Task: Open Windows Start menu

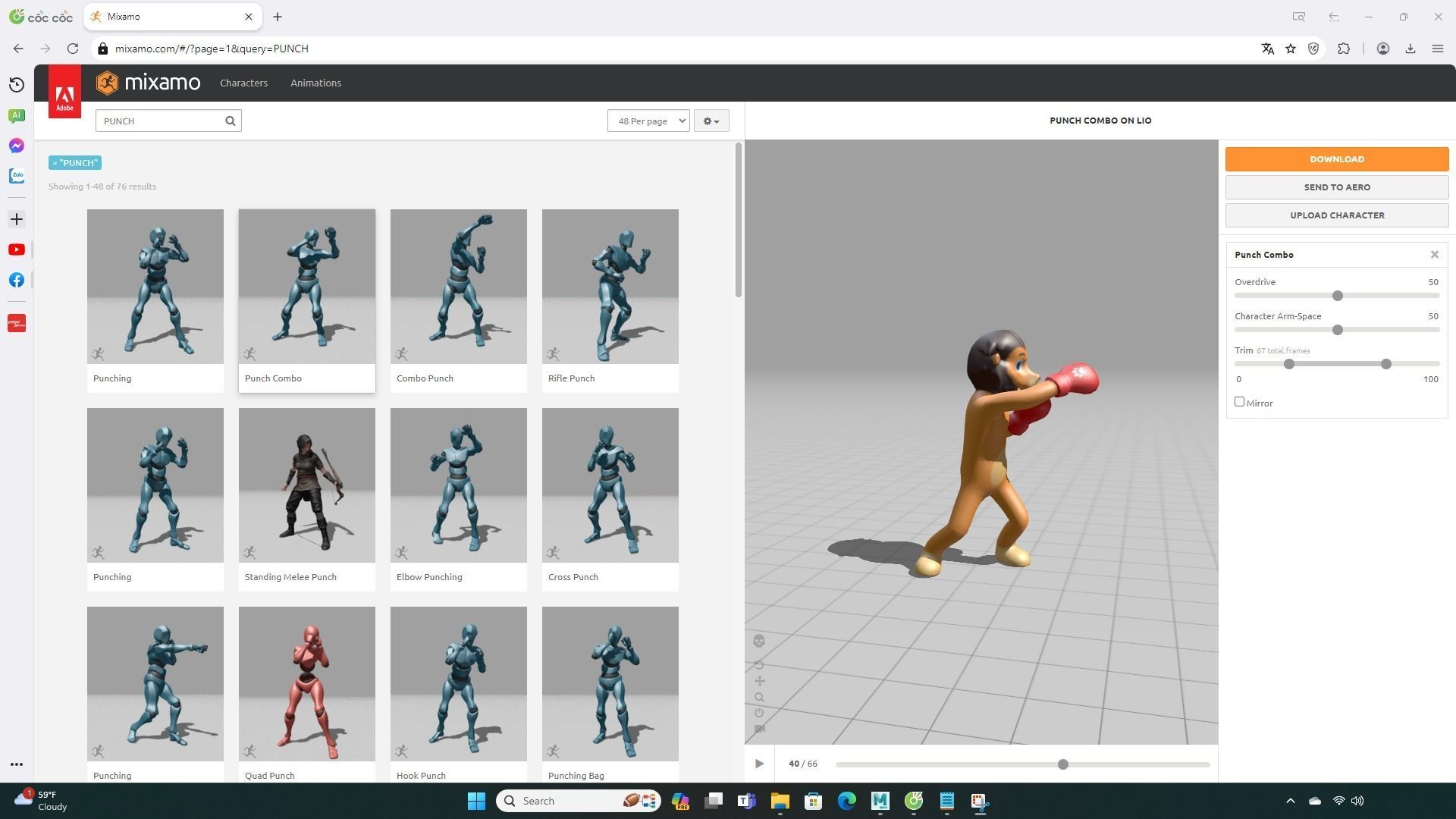Action: 476,801
